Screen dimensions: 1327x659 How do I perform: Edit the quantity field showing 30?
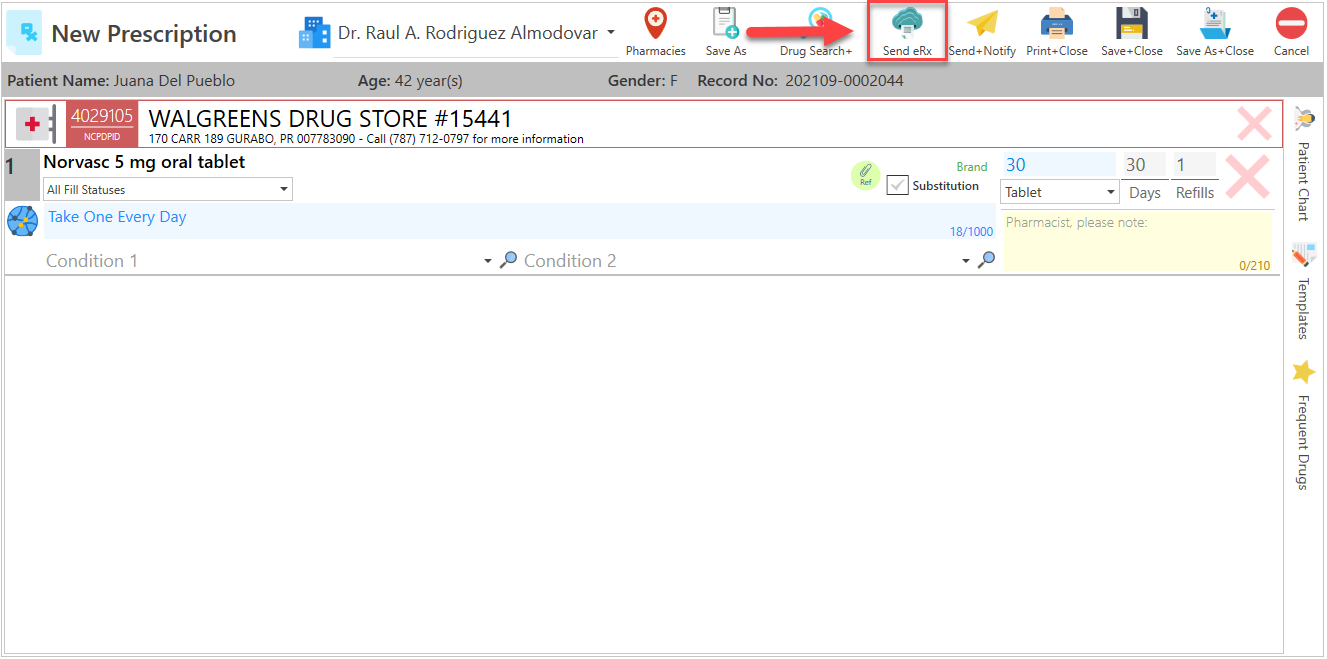tap(1058, 165)
